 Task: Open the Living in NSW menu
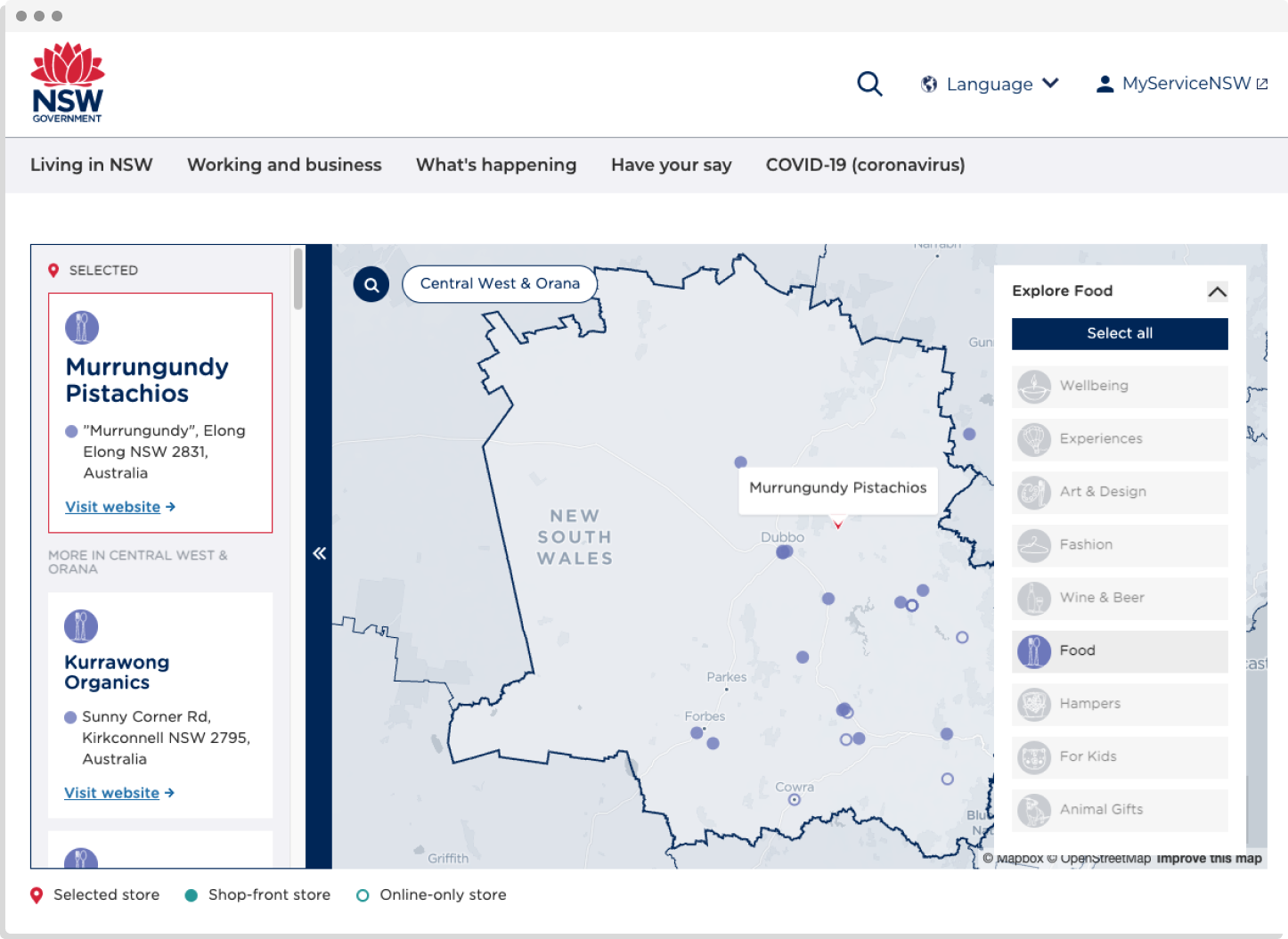click(x=92, y=165)
